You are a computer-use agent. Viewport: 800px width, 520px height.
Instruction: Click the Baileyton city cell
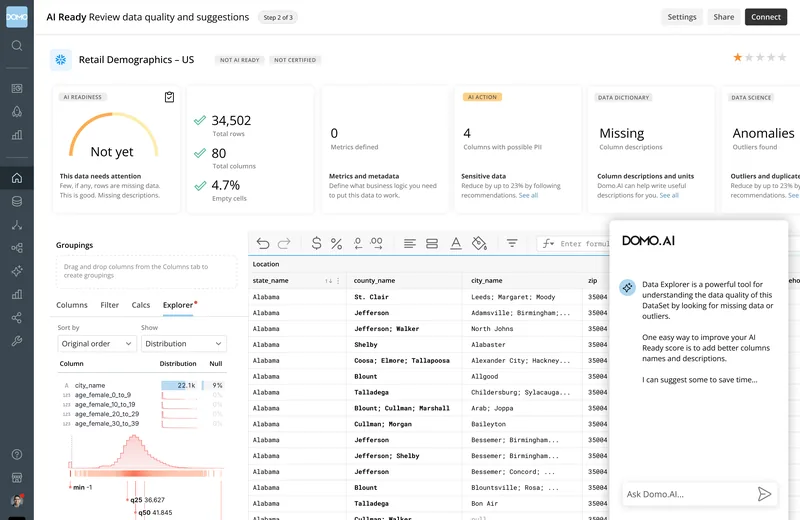pos(488,424)
